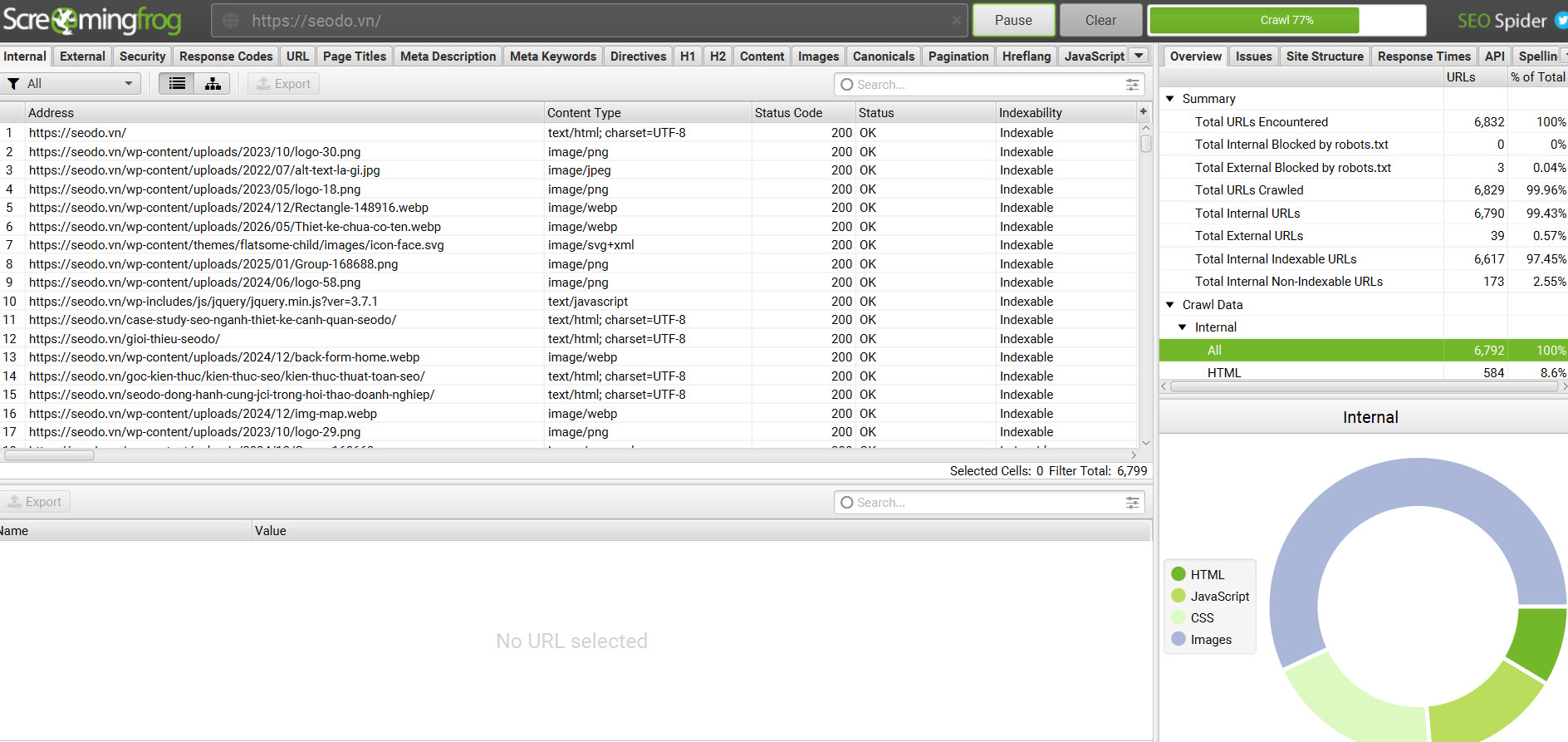Collapse the Internal tree node
The height and width of the screenshot is (742, 1568).
click(x=1182, y=327)
